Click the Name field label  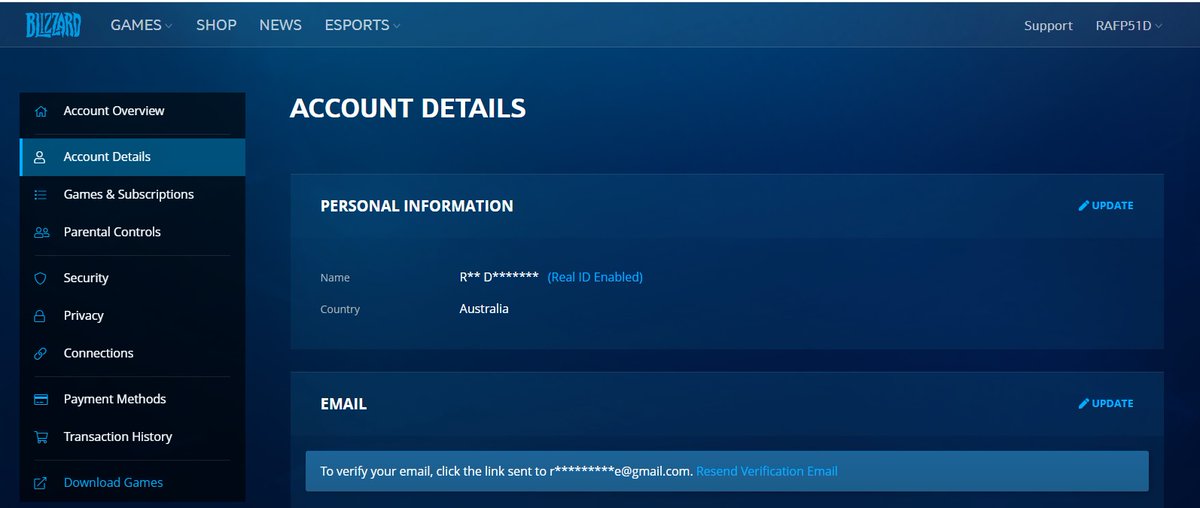pos(335,278)
